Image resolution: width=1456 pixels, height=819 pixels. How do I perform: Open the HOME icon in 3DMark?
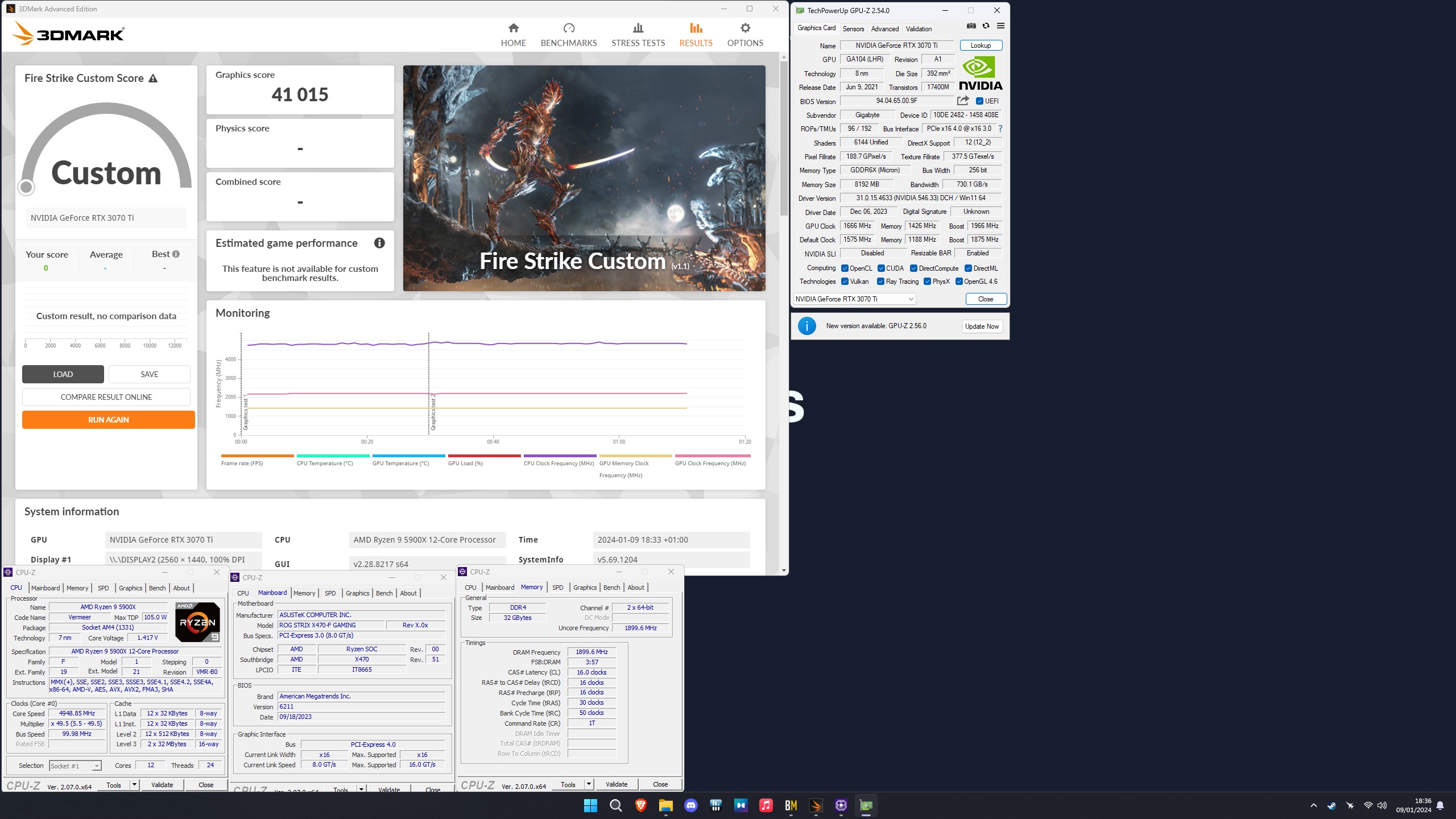pos(513,28)
